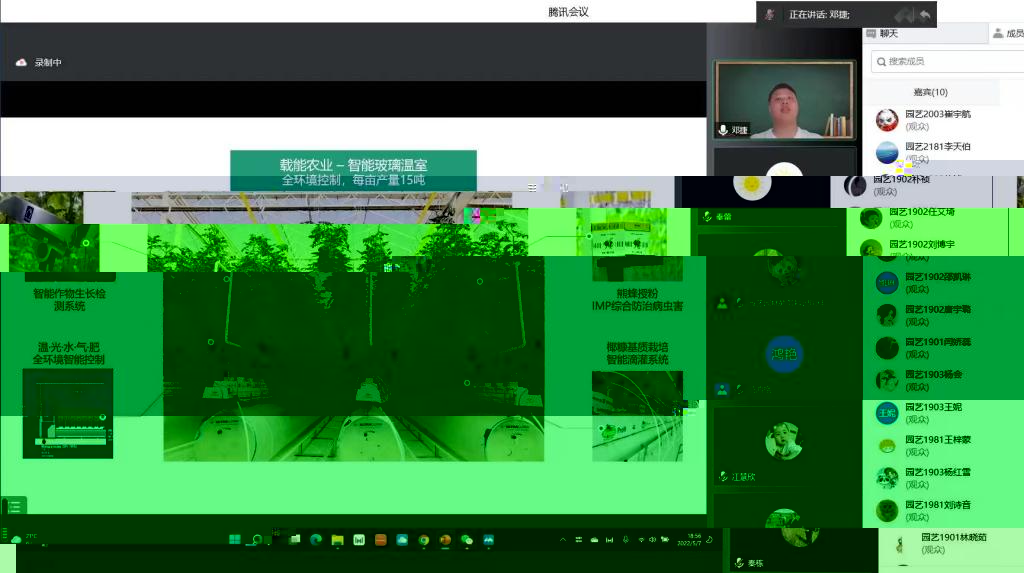Launch Microsoft Edge from the taskbar
Viewport: 1024px width, 573px height.
click(x=316, y=540)
